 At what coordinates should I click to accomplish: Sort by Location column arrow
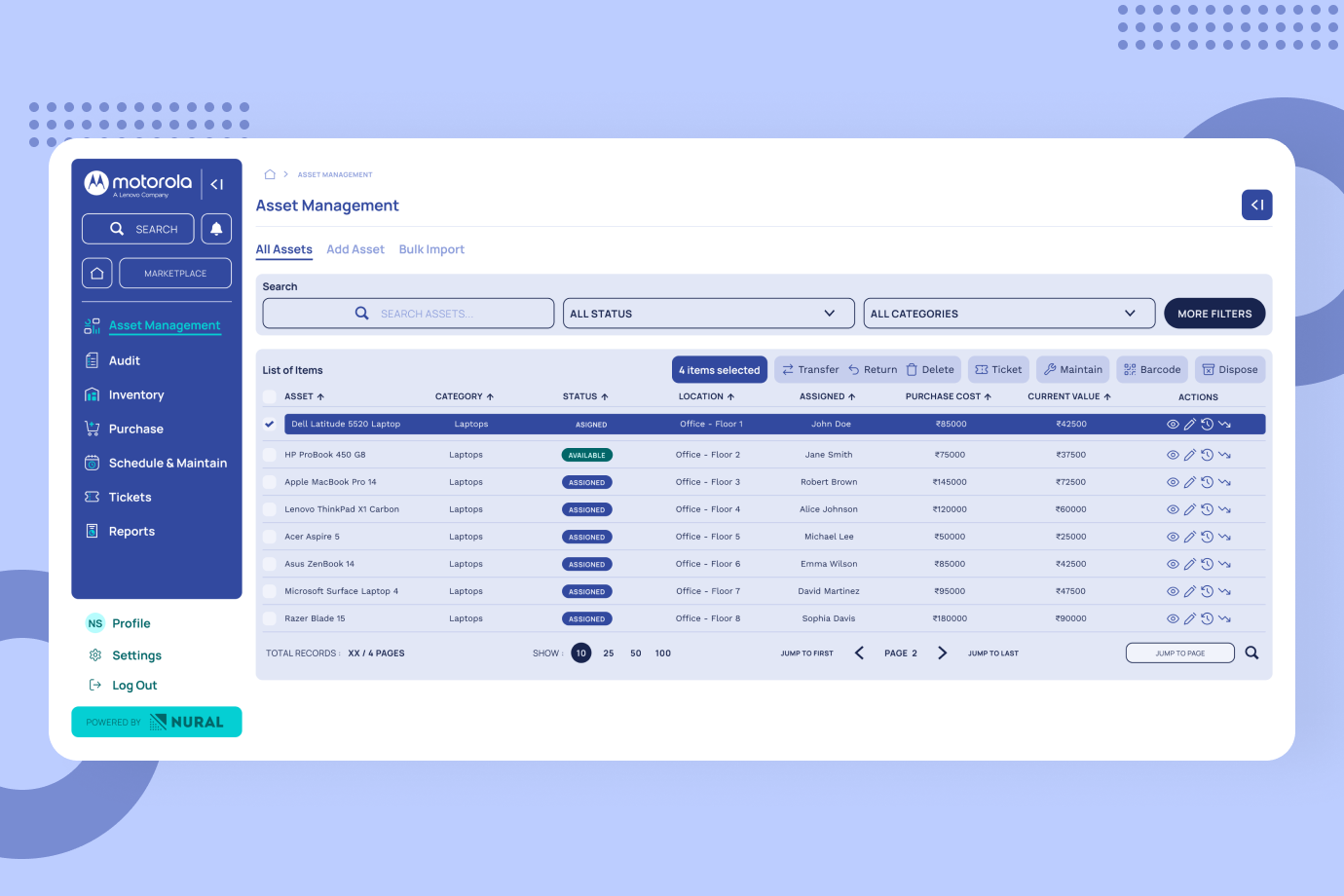pos(730,396)
